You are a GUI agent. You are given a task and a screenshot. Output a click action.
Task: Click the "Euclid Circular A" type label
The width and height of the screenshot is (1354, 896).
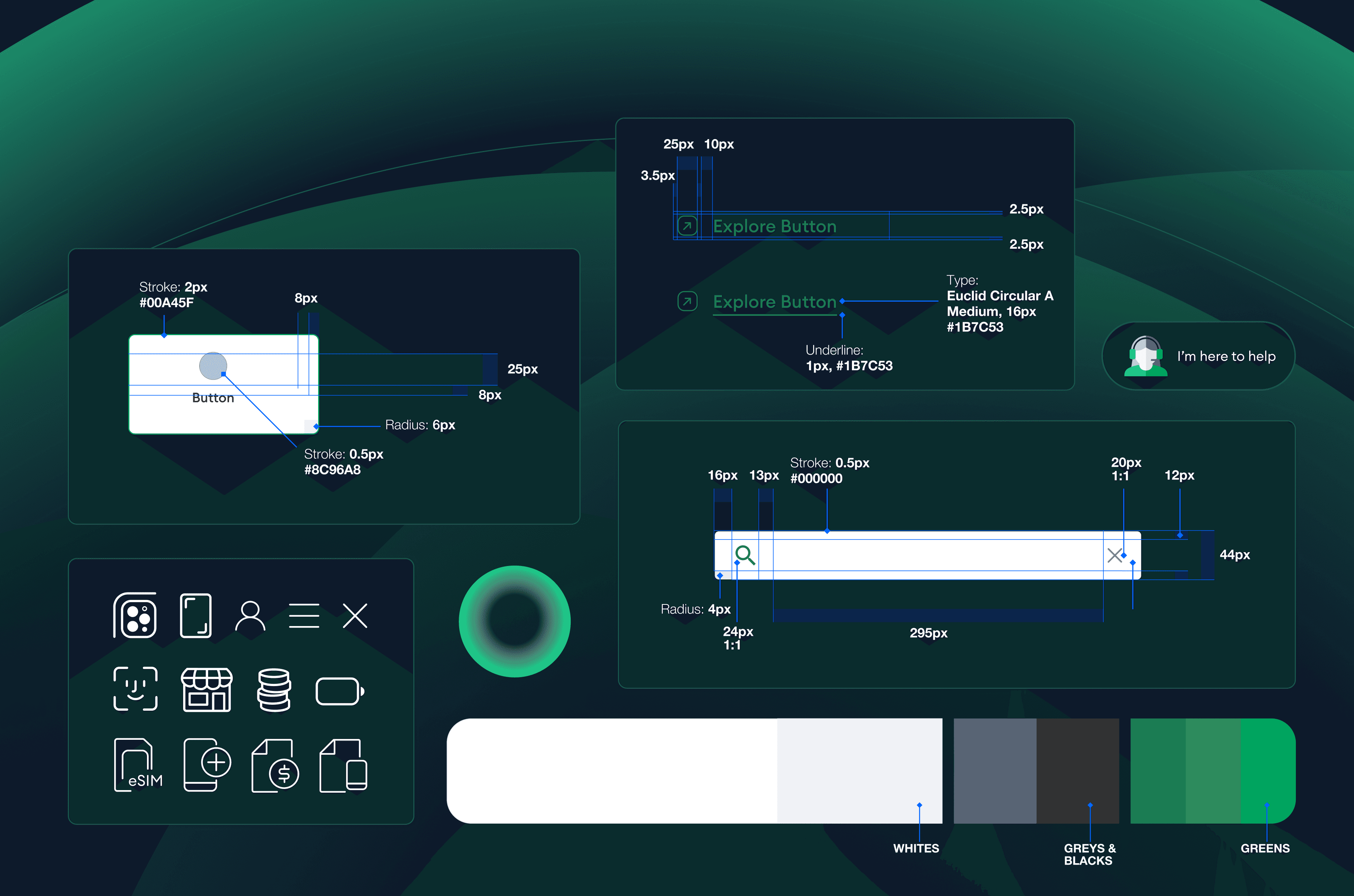click(1000, 296)
